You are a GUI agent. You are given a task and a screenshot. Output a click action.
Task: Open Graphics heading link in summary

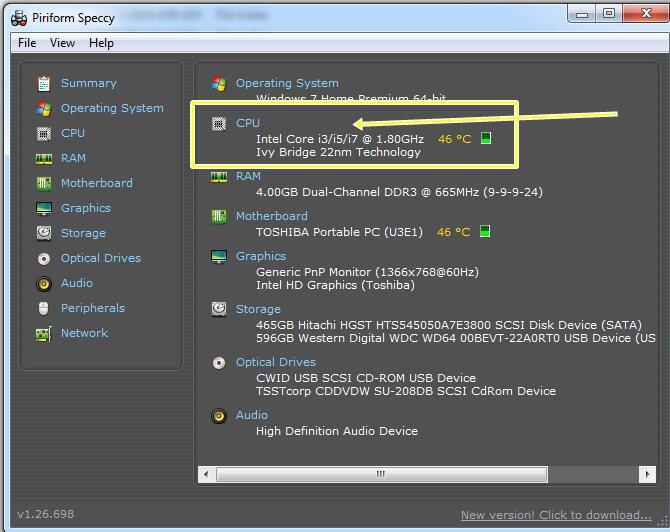tap(261, 256)
